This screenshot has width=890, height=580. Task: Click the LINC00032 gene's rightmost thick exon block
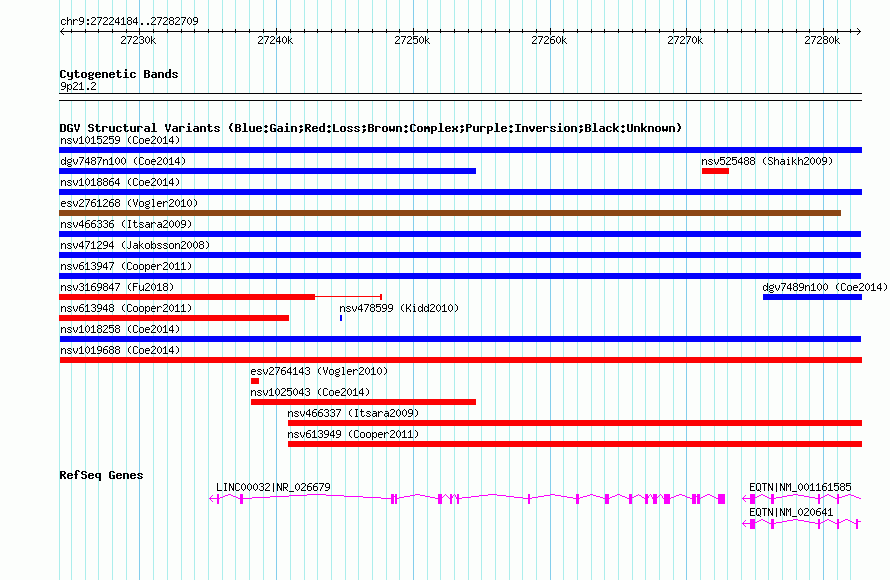(x=721, y=499)
